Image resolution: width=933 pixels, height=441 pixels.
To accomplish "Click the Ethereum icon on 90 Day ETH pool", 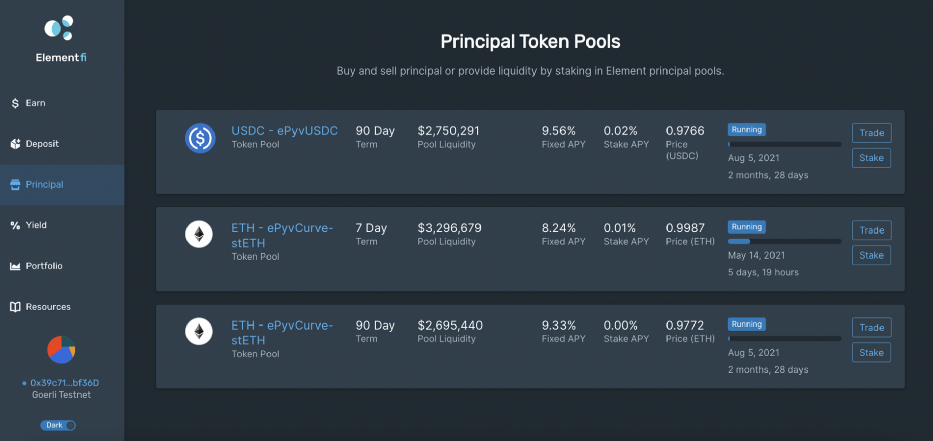I will click(200, 332).
